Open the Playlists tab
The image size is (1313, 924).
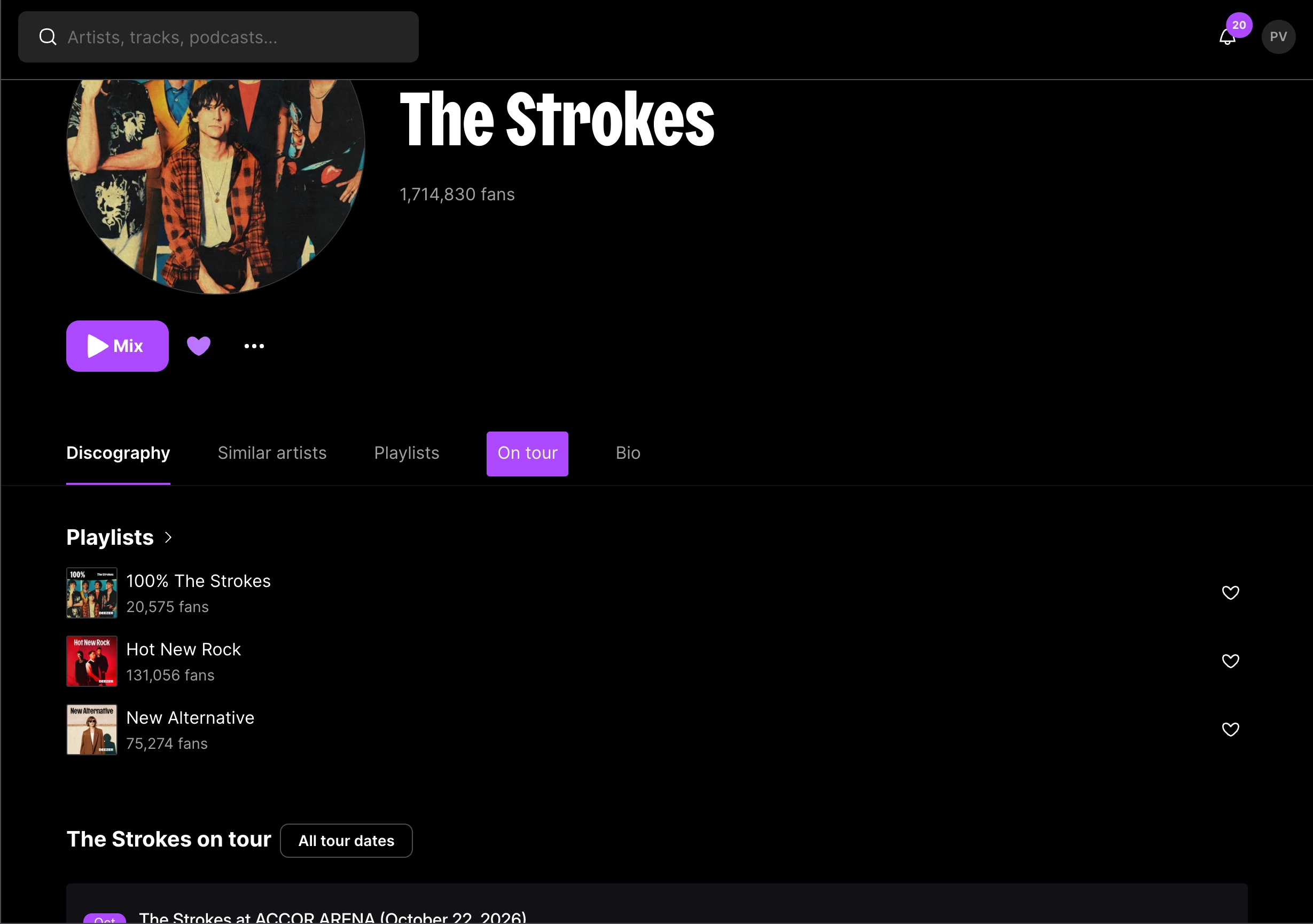coord(407,453)
